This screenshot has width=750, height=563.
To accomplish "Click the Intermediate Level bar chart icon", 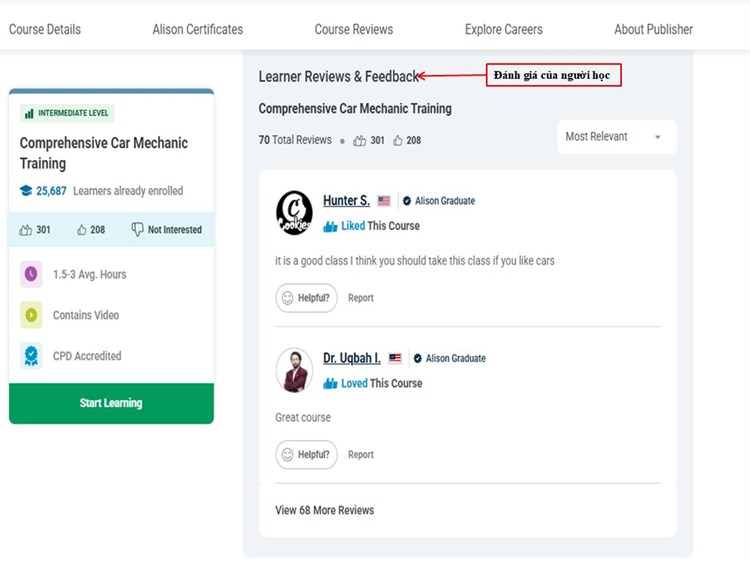I will click(29, 114).
